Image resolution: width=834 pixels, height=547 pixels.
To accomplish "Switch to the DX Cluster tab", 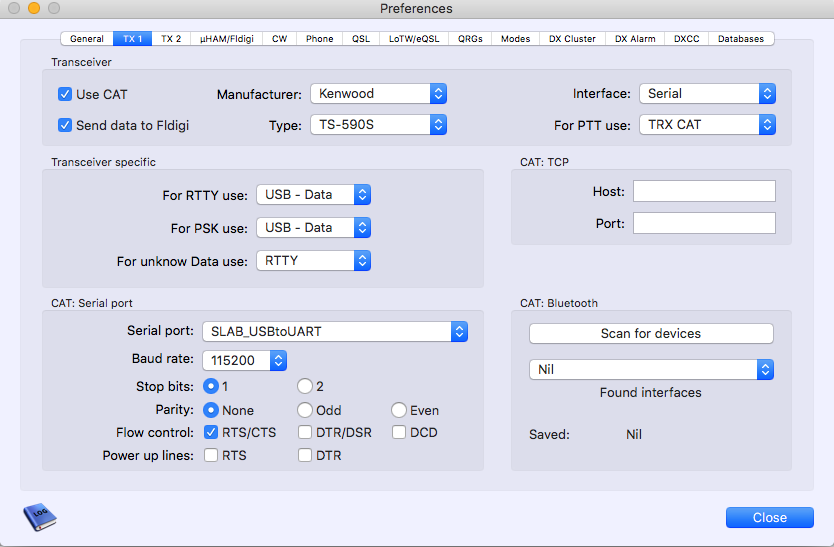I will pyautogui.click(x=572, y=39).
